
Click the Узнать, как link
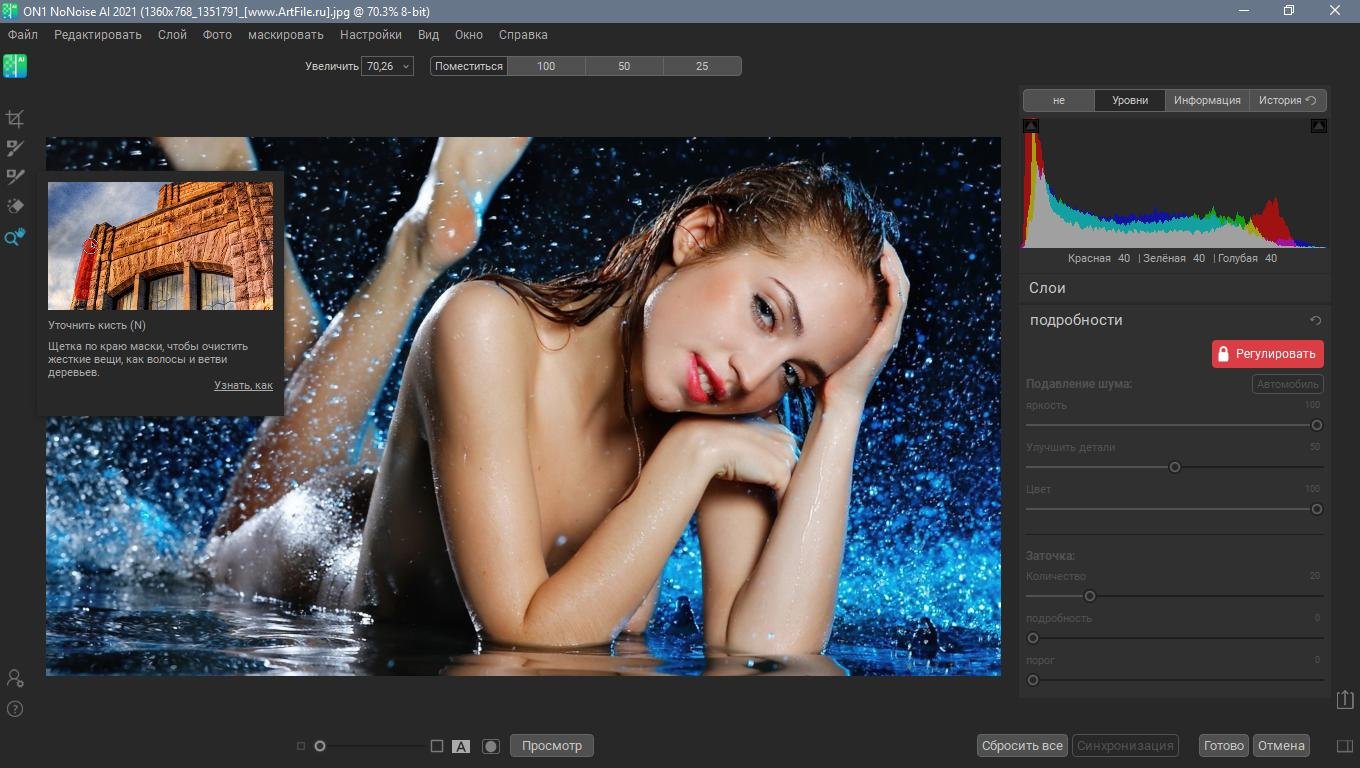coord(243,385)
